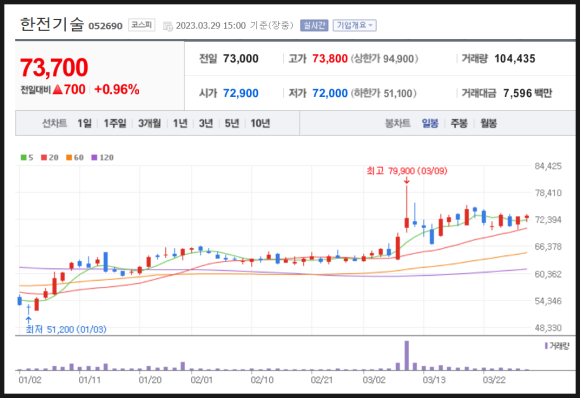Screen dimensions: 580x398
Task: Select the 10년 line chart tab
Action: [x=260, y=123]
